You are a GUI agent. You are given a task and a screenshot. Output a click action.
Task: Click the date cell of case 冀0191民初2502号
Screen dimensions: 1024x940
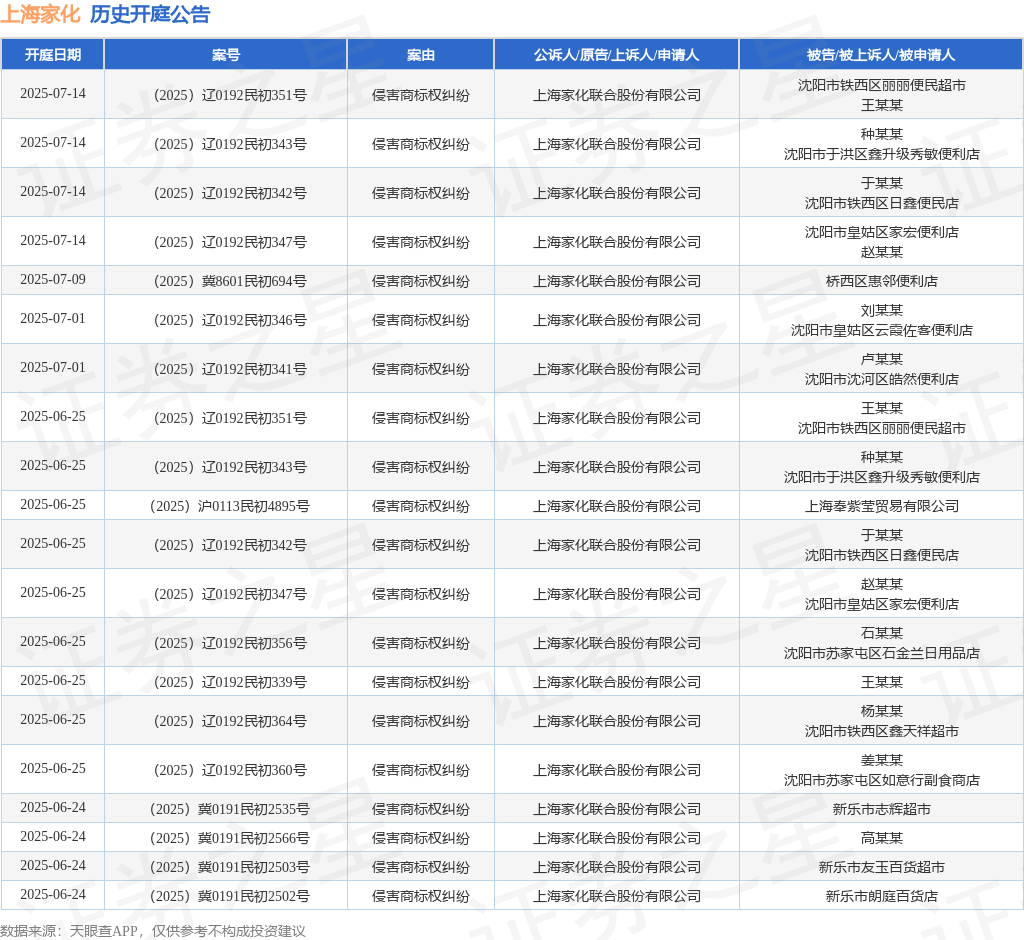click(53, 894)
